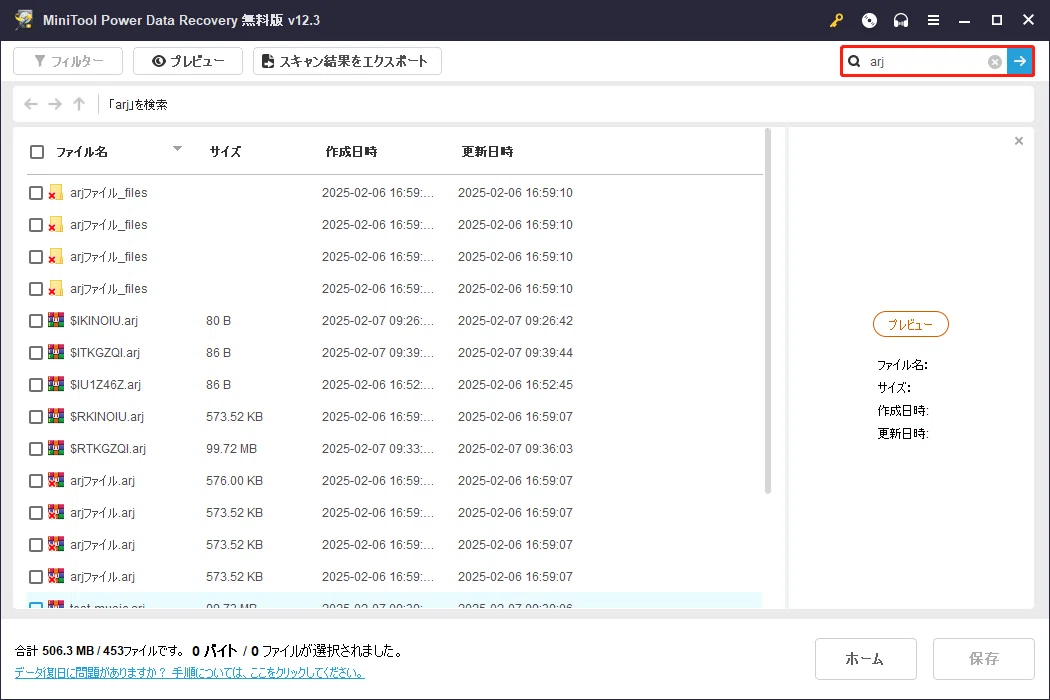
Task: Select the $RKINOIU.arj file name
Action: pos(107,417)
